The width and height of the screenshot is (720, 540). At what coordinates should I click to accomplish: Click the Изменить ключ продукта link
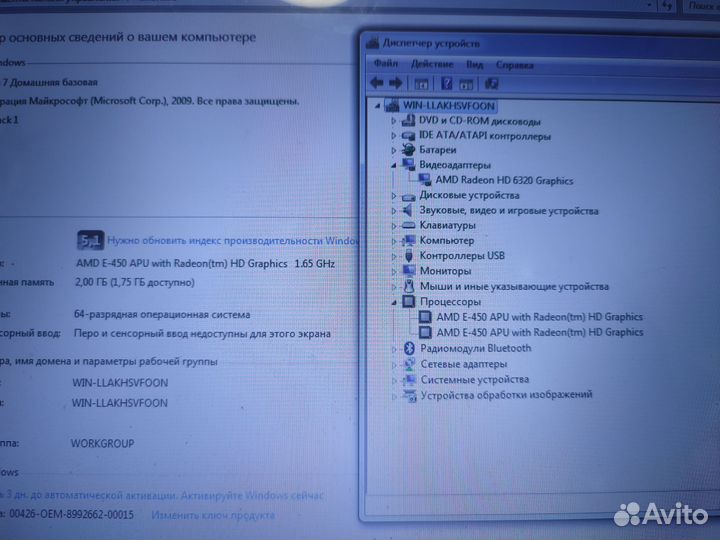pos(213,515)
